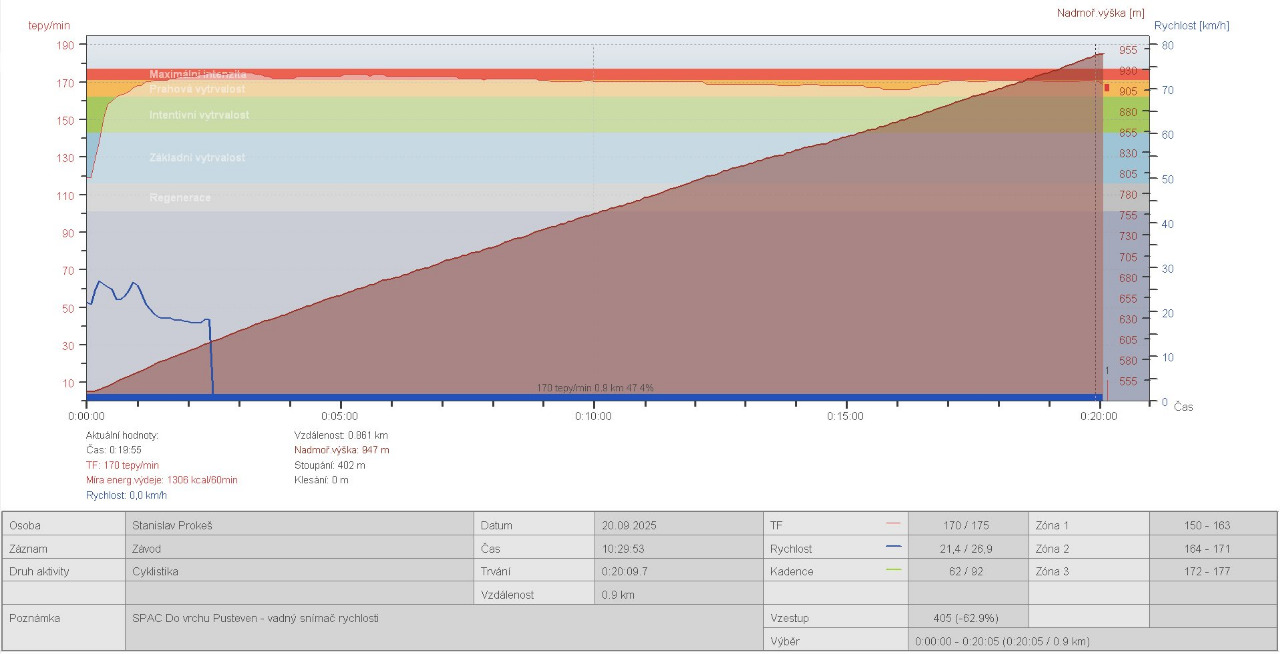Click the pink TF legend line

click(x=893, y=523)
